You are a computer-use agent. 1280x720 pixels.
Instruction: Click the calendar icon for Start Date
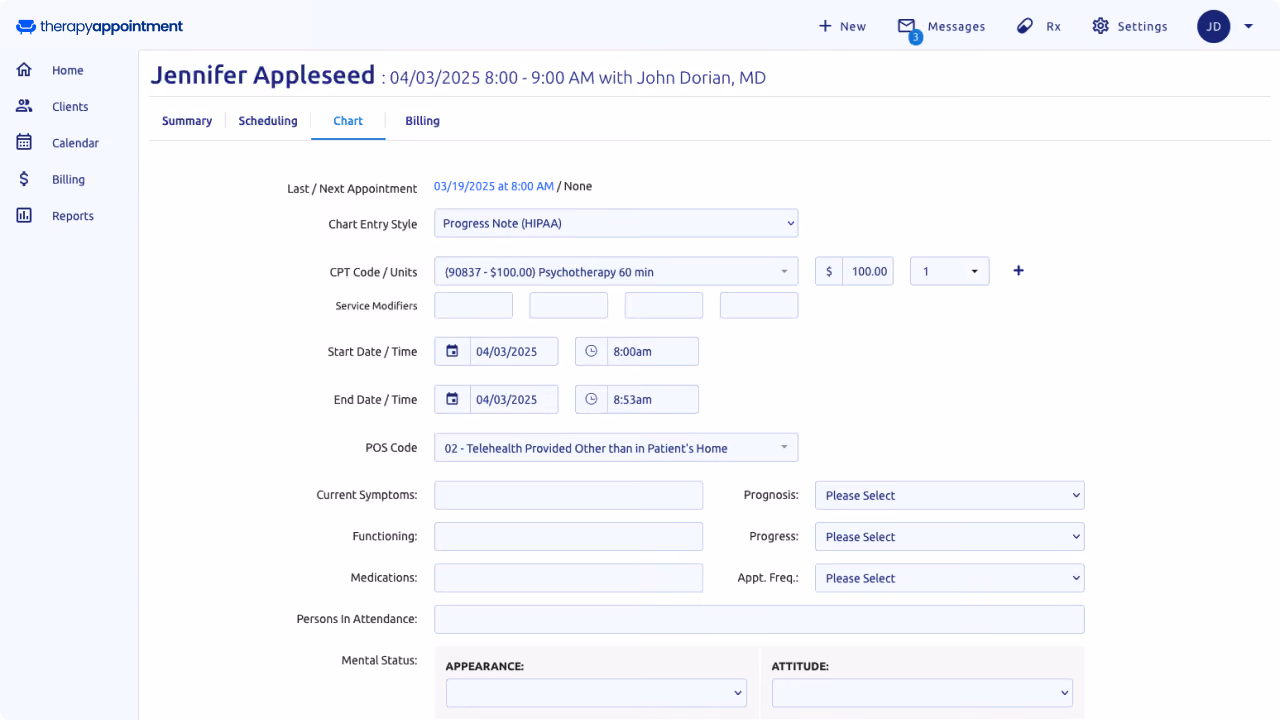point(452,351)
